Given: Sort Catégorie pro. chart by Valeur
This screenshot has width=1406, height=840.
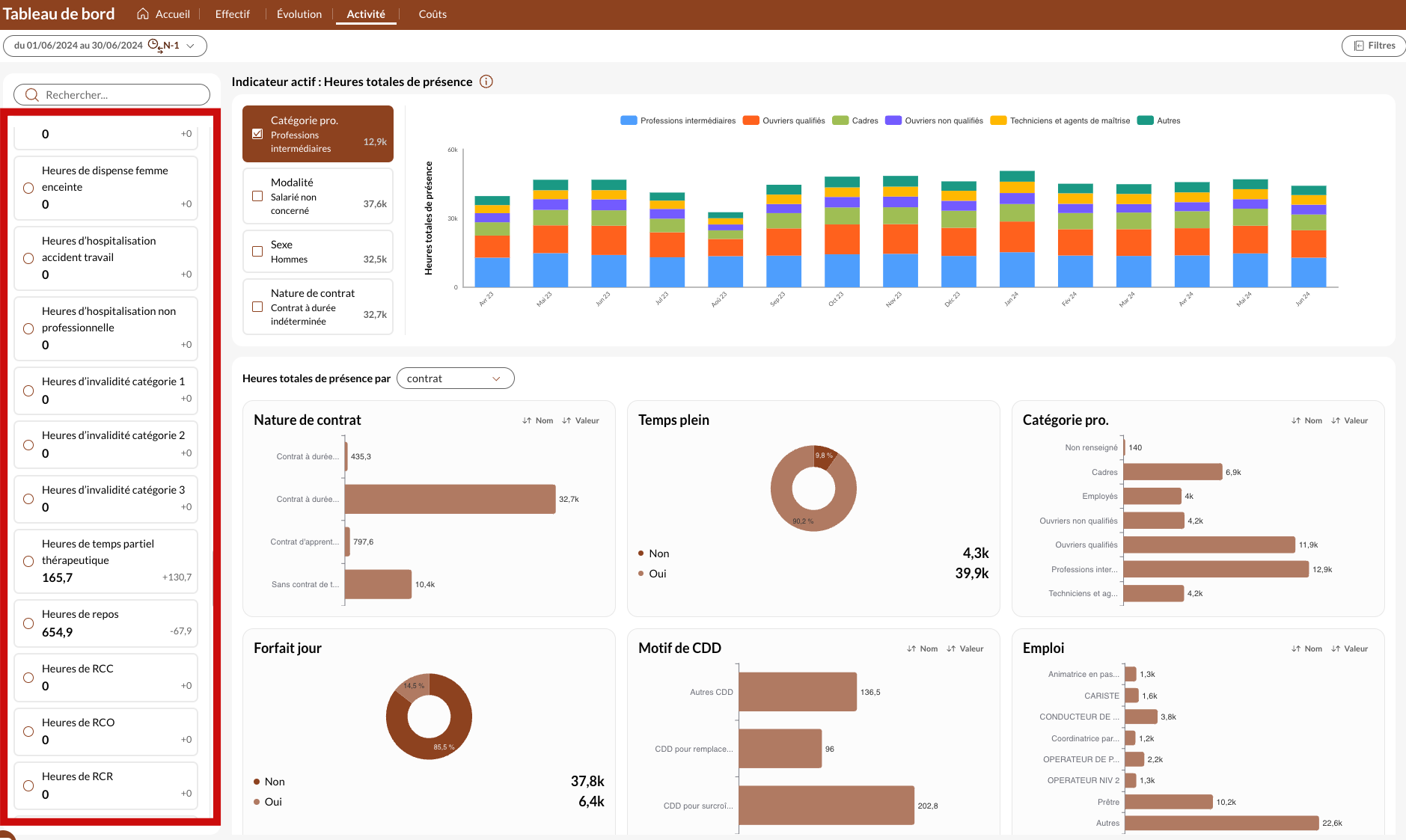Looking at the screenshot, I should point(1350,420).
